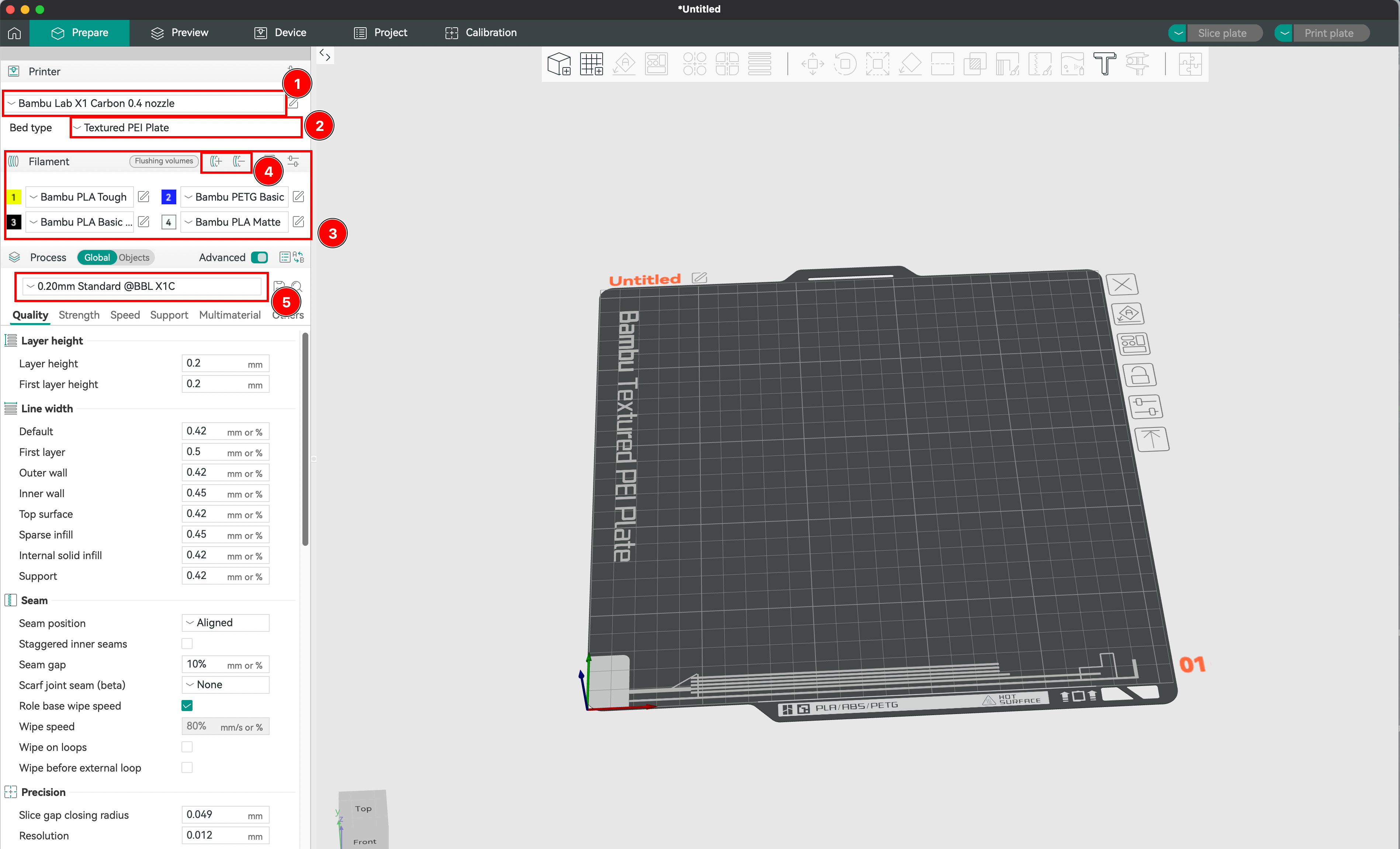The width and height of the screenshot is (1400, 849).
Task: Click the move plate to front icon
Action: [1152, 439]
